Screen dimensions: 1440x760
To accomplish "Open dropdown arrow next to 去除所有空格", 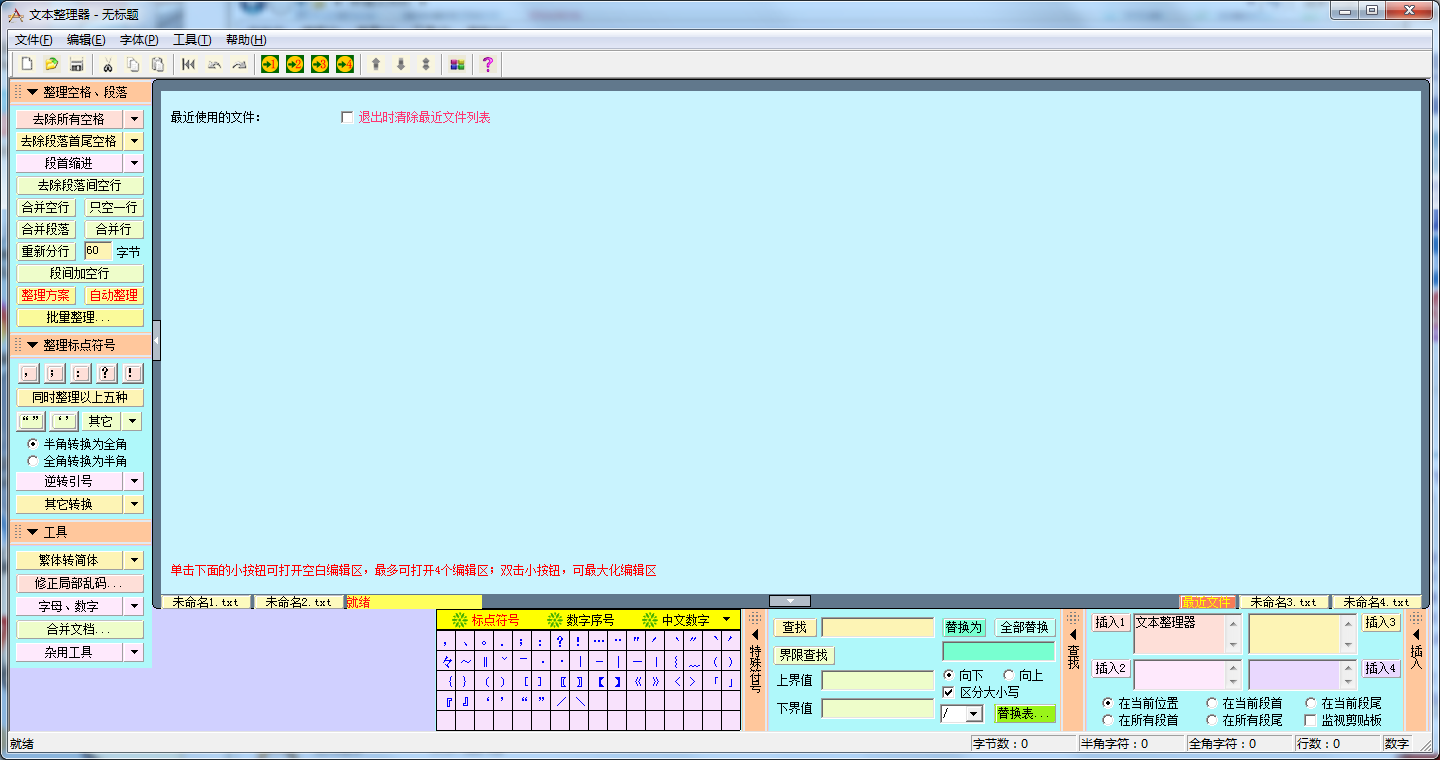I will coord(134,119).
